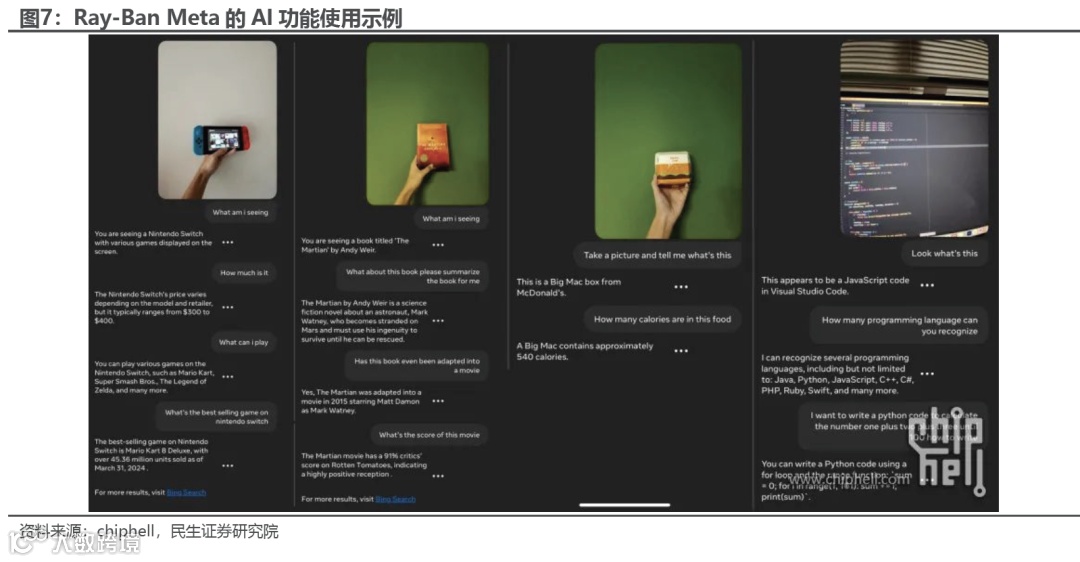Screen dimensions: 1080x562
Task: Select the 'Look what's this' message bubble
Action: tap(944, 253)
